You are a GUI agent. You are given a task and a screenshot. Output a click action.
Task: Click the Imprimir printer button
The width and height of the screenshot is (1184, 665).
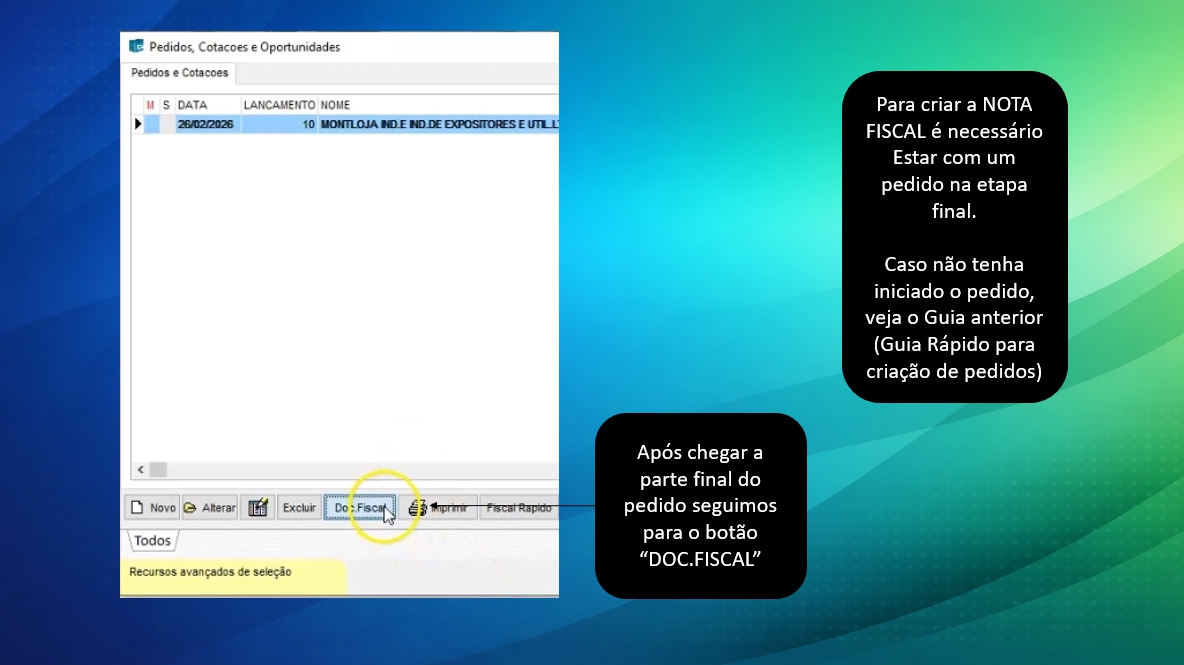(439, 508)
